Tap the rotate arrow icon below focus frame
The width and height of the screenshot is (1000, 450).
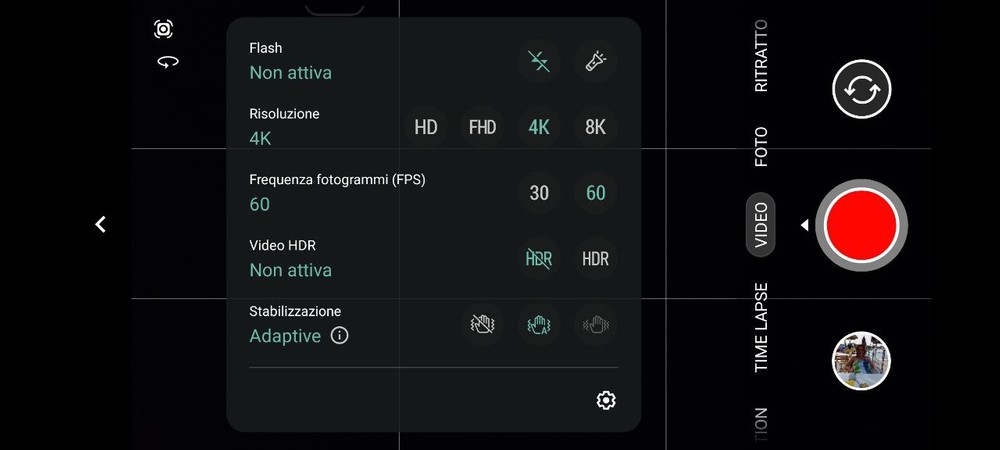[x=168, y=62]
